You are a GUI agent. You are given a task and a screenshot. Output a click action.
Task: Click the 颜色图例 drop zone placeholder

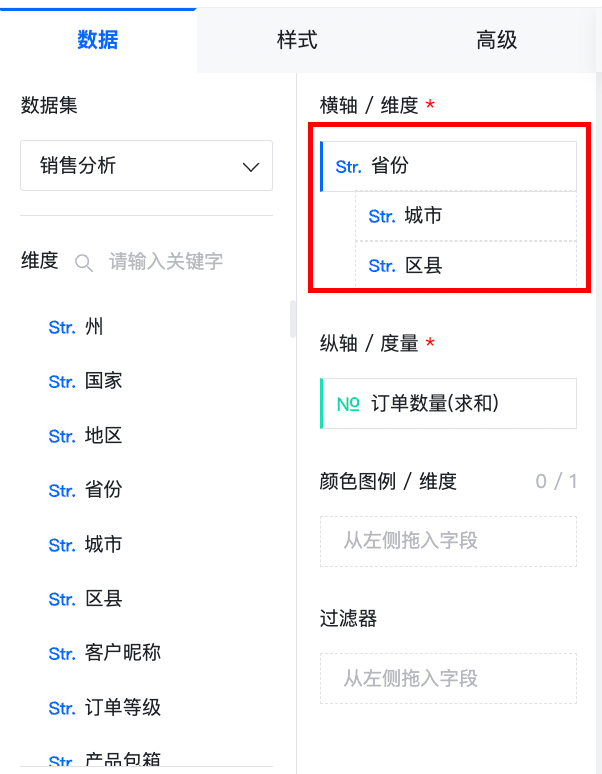449,542
